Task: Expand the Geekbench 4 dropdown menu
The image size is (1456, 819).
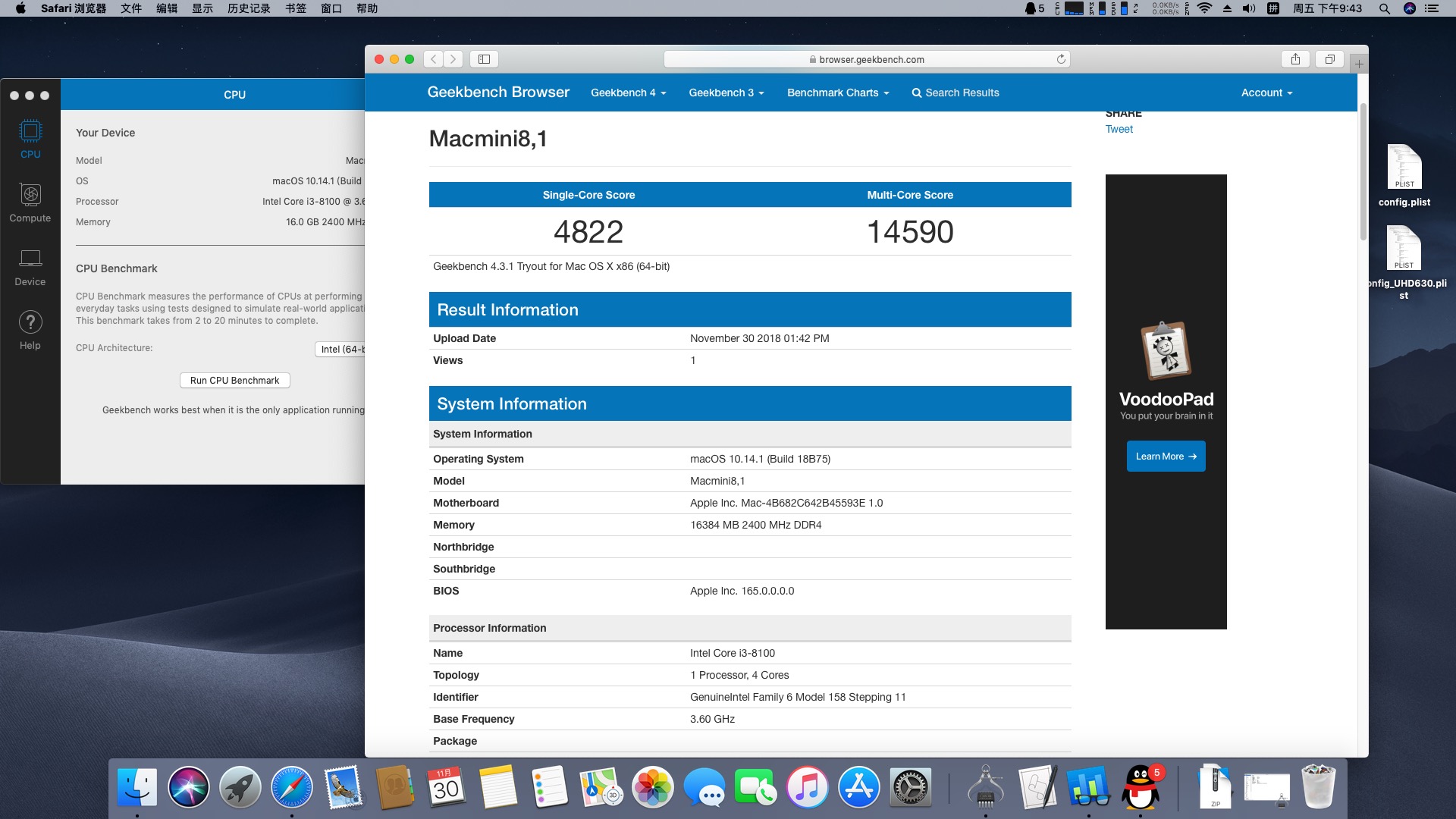Action: point(628,93)
